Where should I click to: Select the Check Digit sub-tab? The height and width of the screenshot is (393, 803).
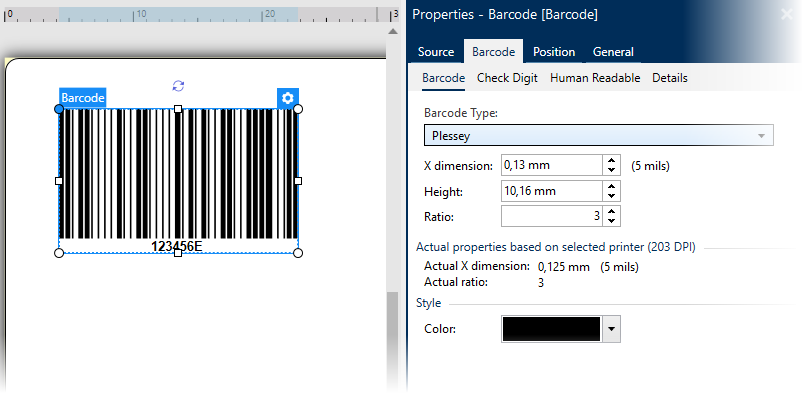pos(507,78)
